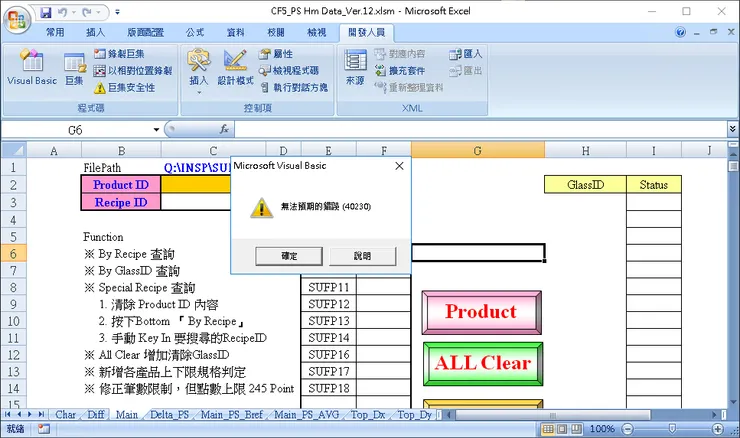Select cell containing SUFP14
Viewport: 740px width, 438px height.
pos(328,337)
